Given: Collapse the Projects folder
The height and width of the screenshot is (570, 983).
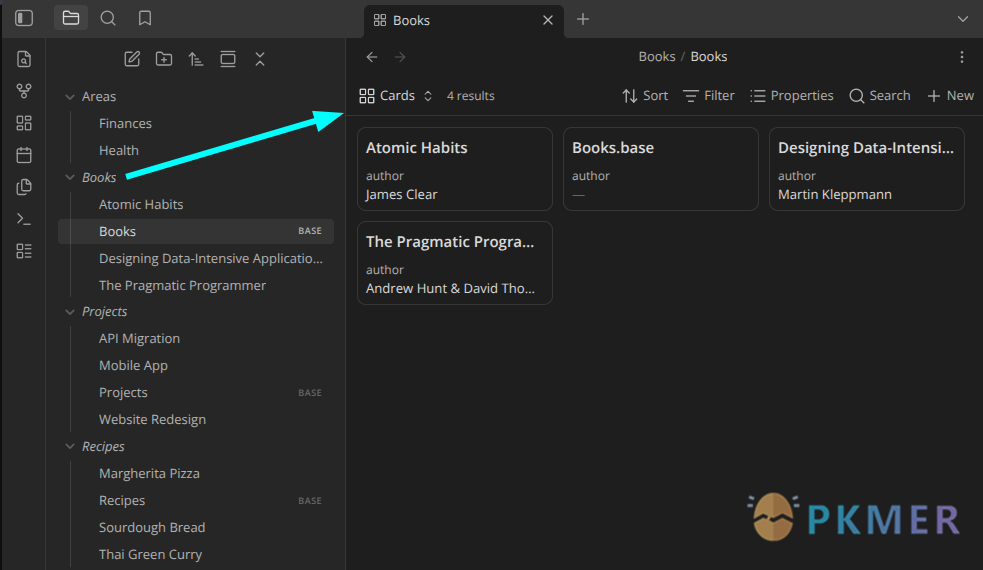Looking at the screenshot, I should 70,312.
